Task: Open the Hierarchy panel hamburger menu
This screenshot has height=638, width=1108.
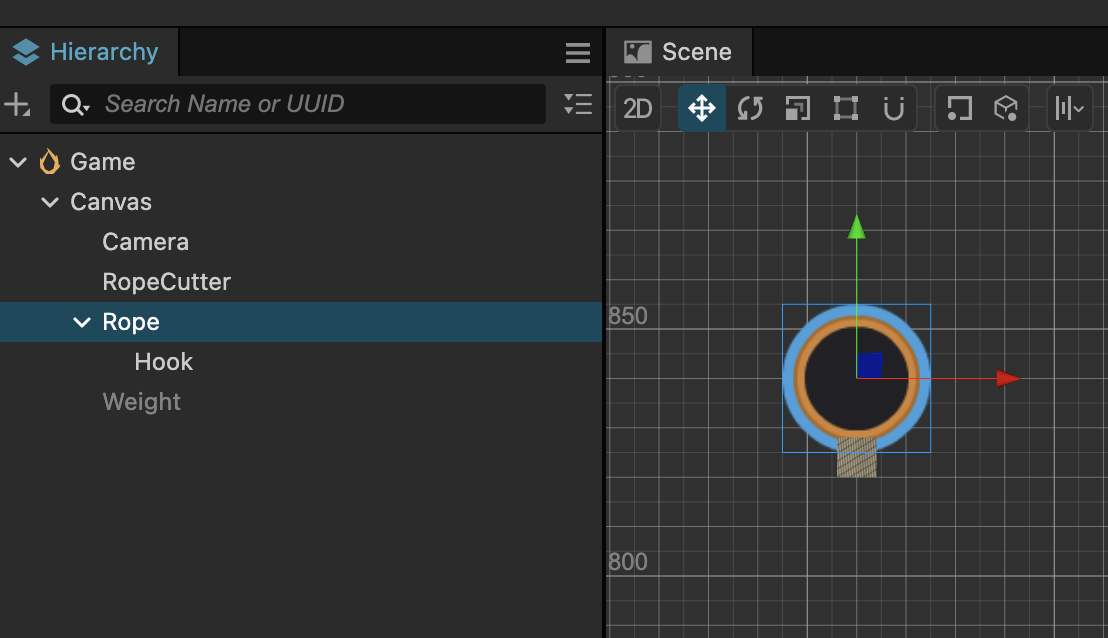Action: [x=578, y=53]
